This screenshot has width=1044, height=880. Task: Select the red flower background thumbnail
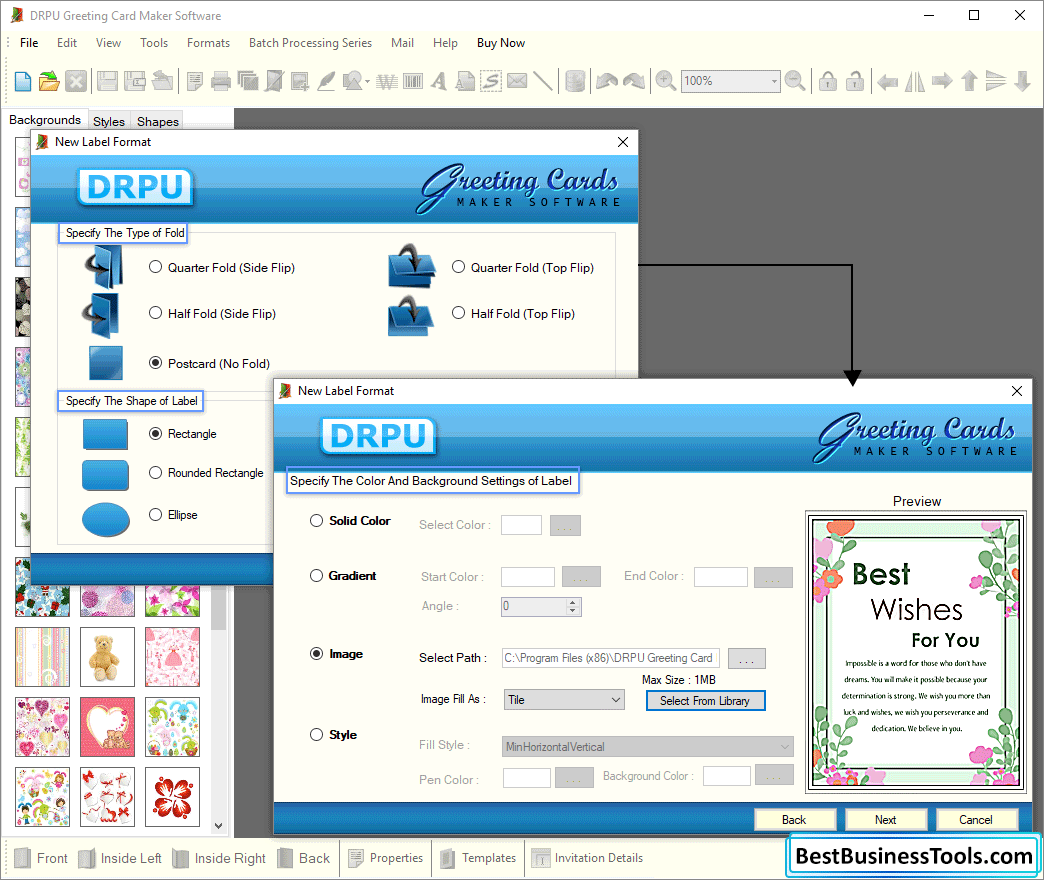point(172,797)
